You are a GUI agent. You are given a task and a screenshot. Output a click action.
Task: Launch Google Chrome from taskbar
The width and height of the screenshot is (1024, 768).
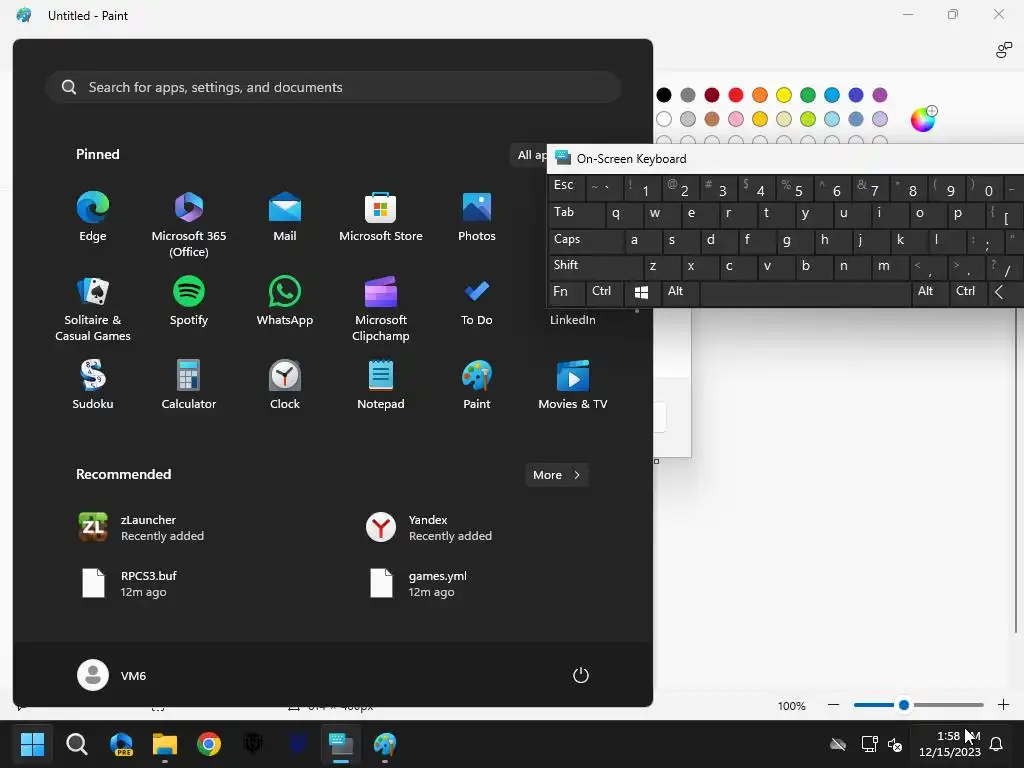click(209, 744)
